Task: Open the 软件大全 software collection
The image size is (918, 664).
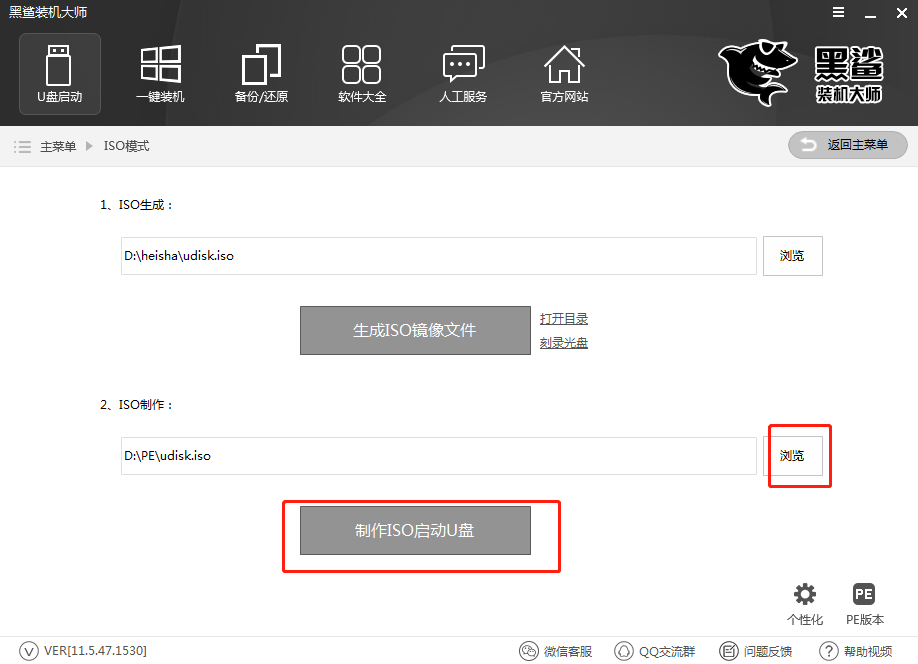Action: click(x=362, y=73)
